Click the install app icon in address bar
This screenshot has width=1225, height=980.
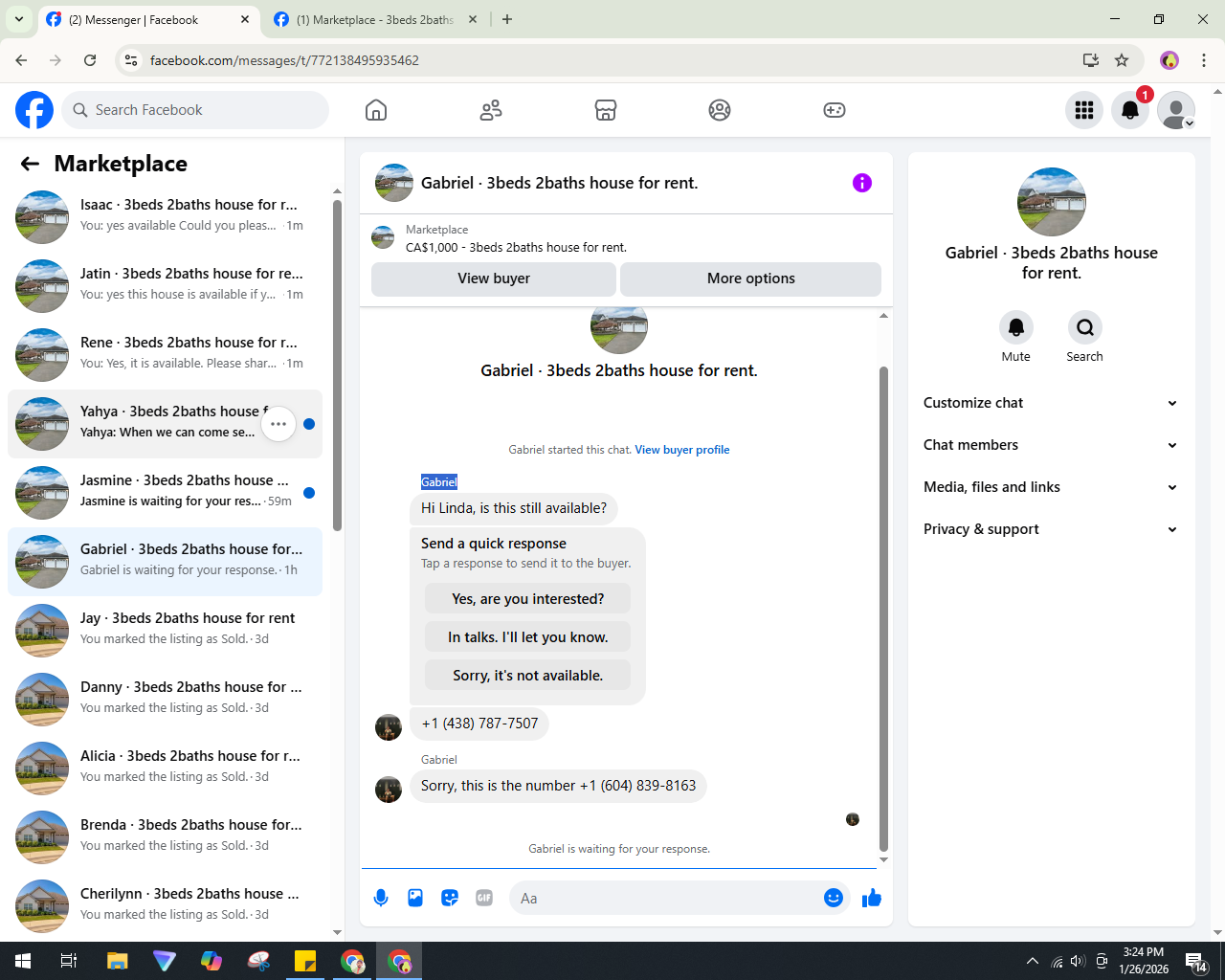tap(1091, 60)
